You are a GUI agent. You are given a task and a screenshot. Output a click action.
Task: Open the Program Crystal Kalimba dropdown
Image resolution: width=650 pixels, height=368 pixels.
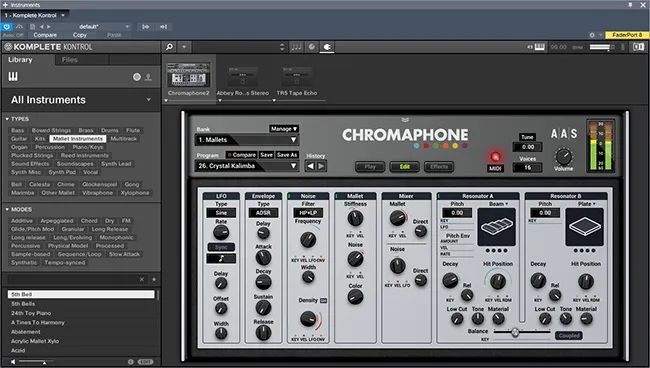[x=247, y=166]
